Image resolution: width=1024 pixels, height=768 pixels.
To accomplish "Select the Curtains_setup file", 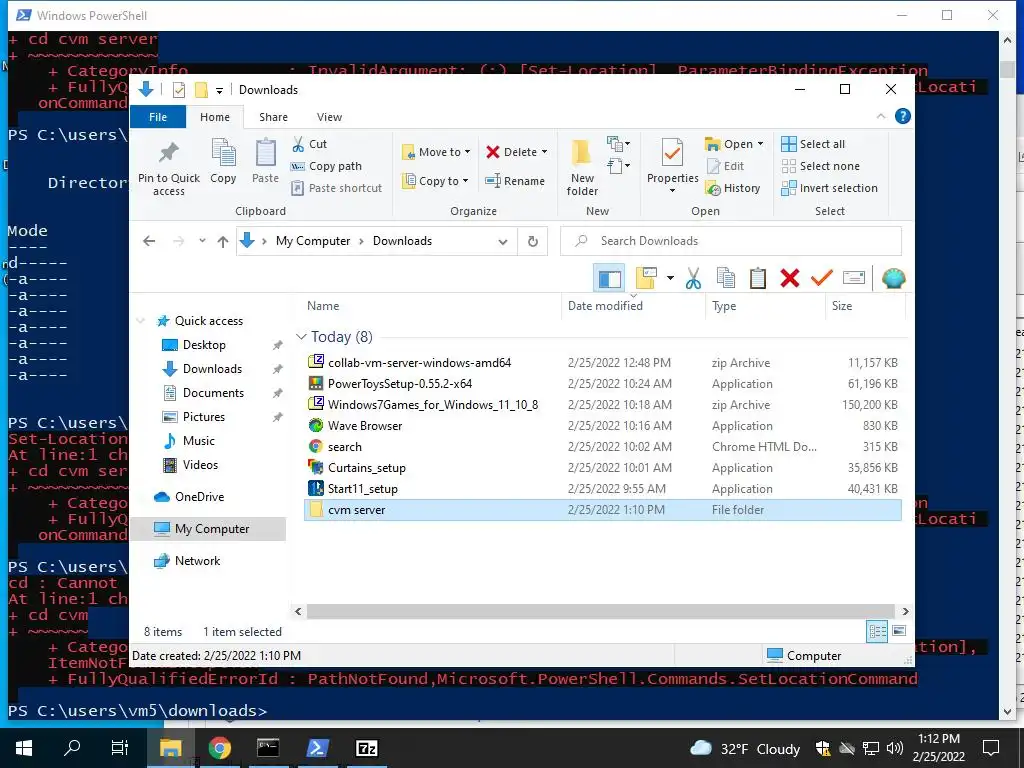I will tap(366, 468).
